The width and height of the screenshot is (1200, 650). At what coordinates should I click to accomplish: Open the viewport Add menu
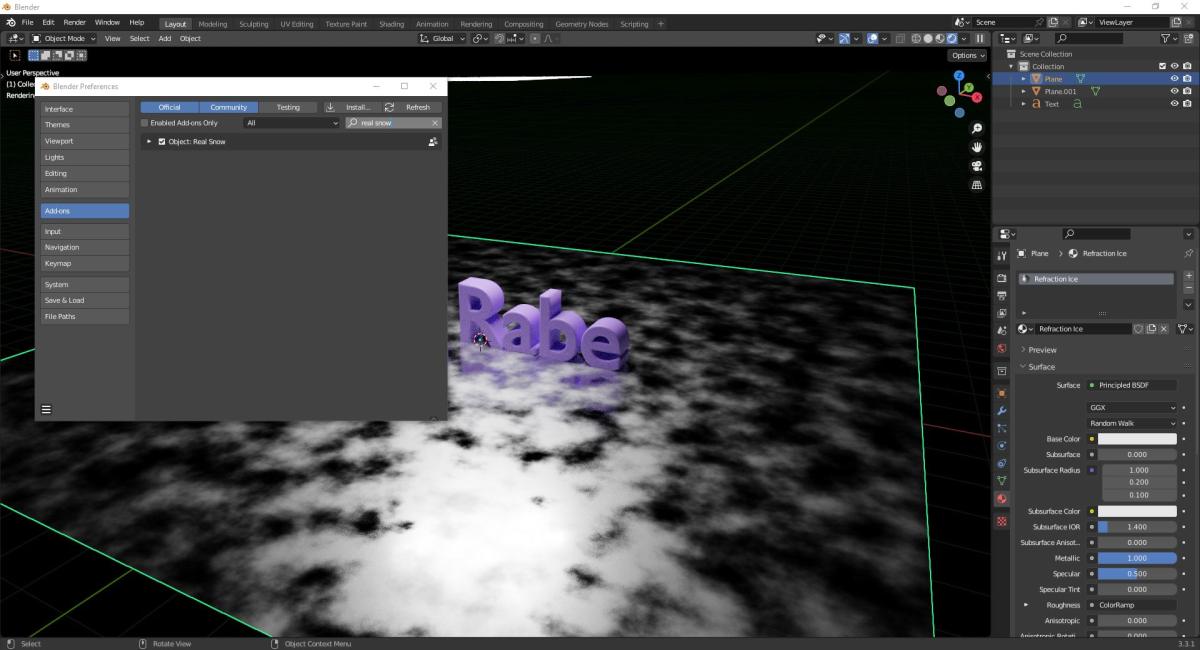coord(165,38)
